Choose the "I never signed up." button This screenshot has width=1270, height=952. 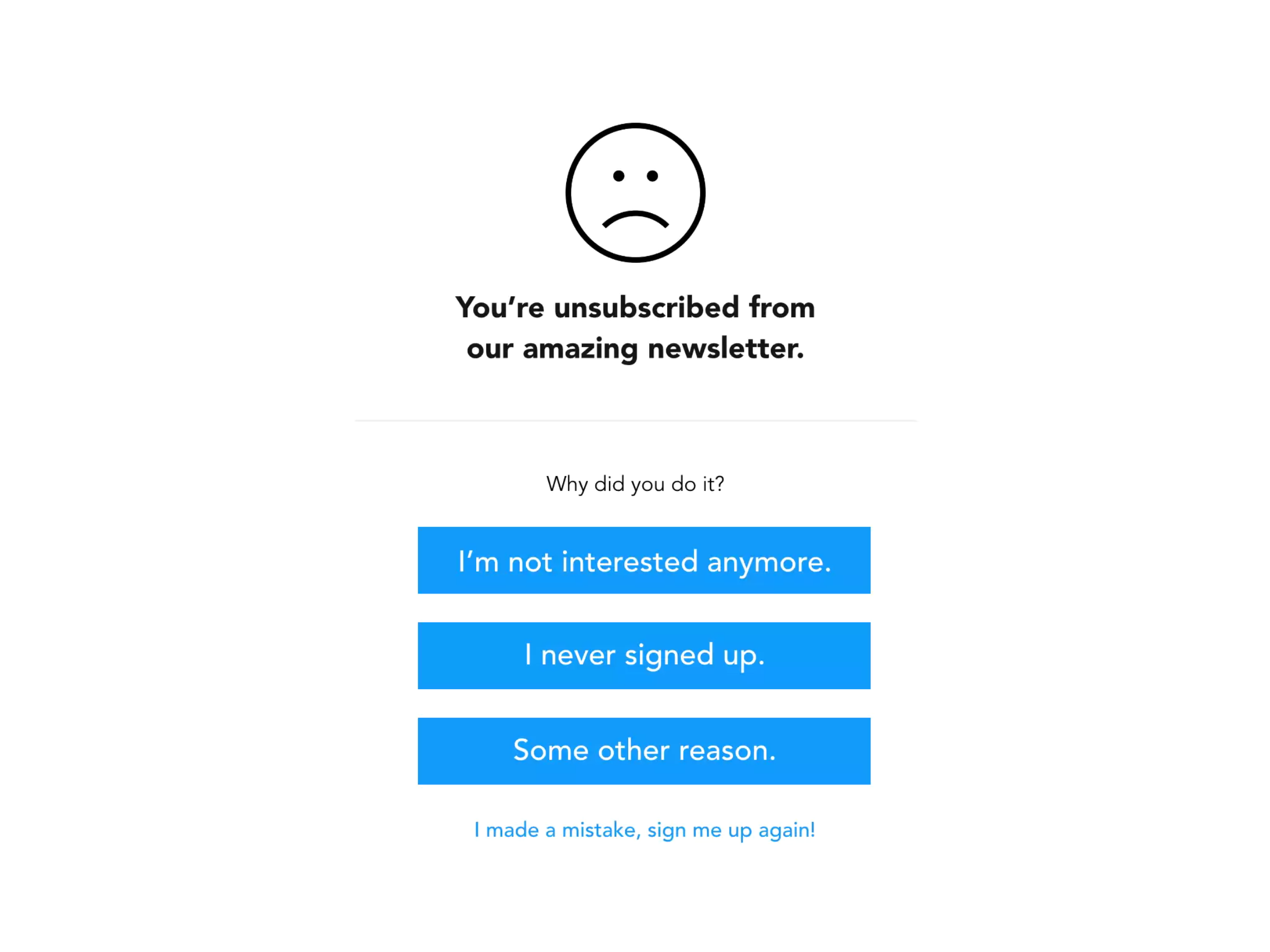(x=643, y=655)
